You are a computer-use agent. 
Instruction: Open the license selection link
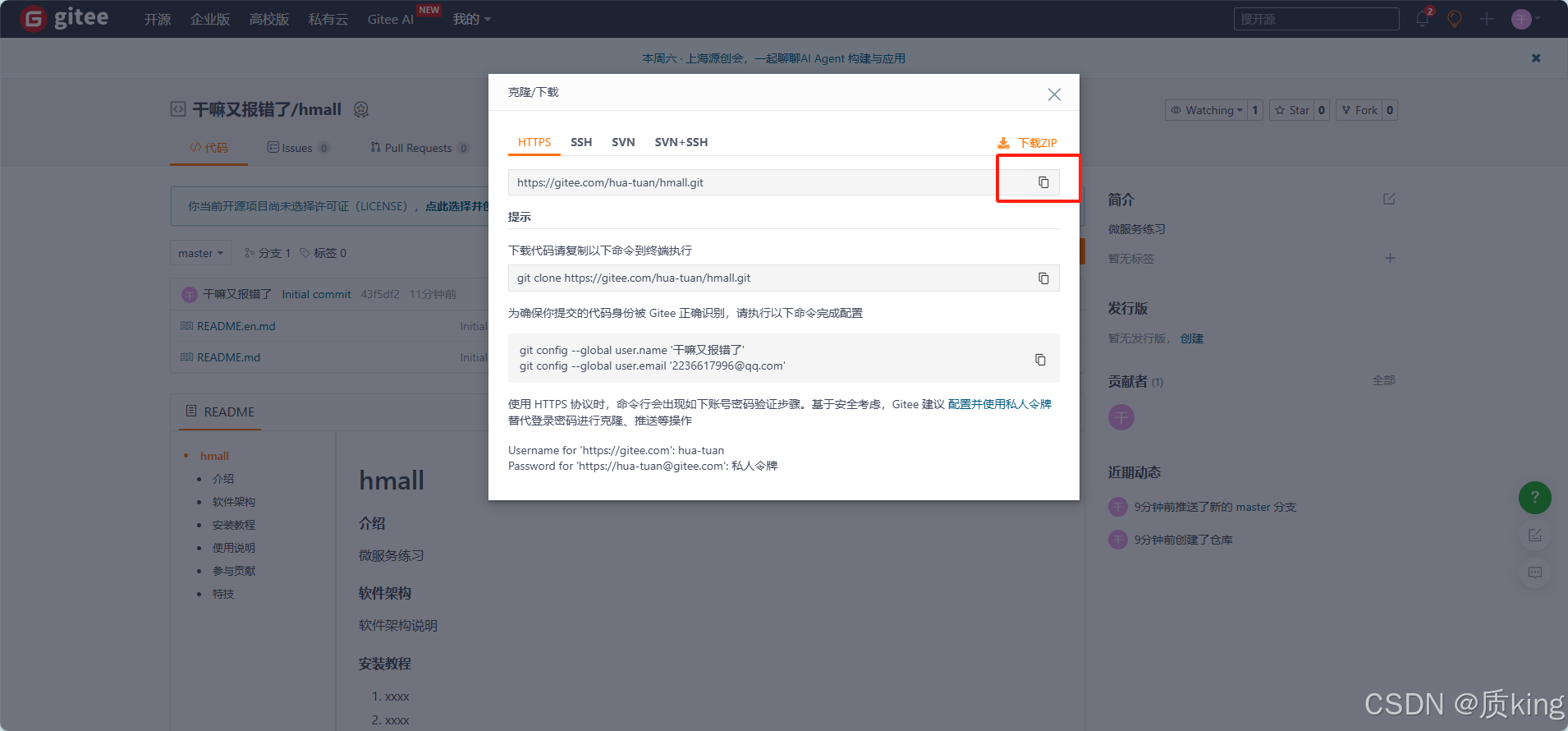(x=457, y=206)
